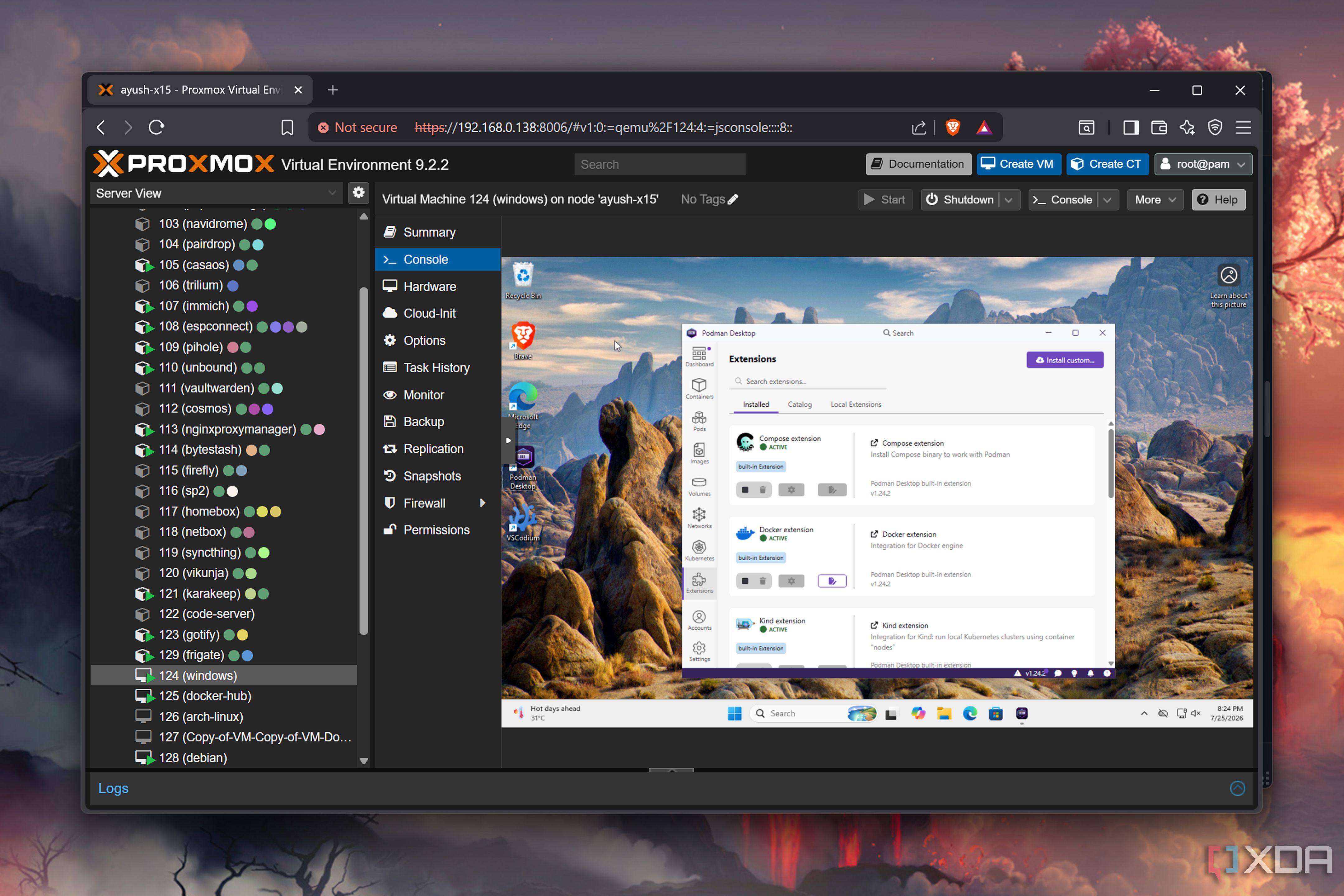Switch to the Catalog tab in Extensions
This screenshot has height=896, width=1344.
pos(800,404)
